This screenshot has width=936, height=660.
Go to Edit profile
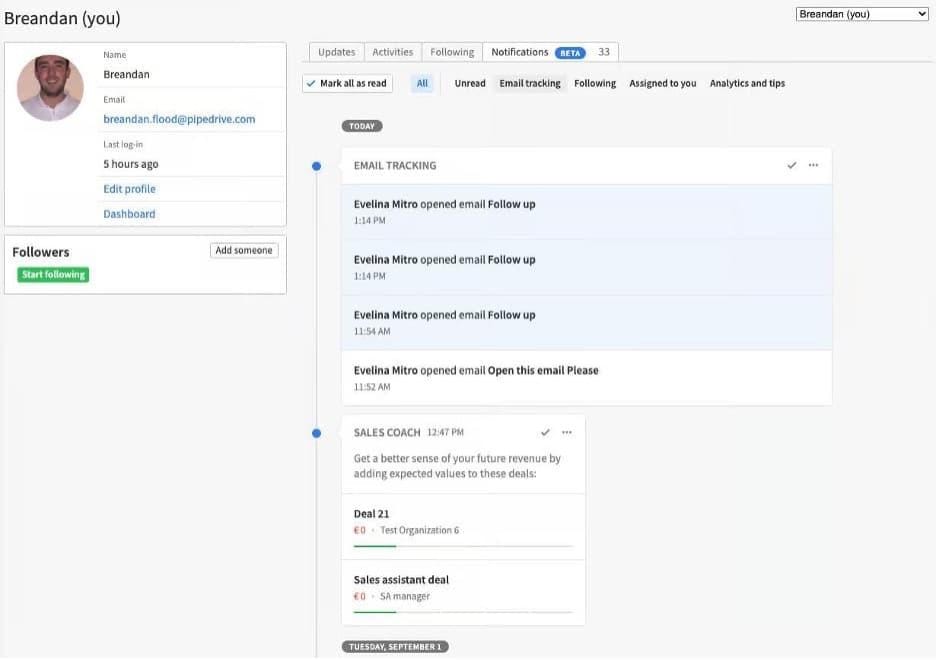point(128,188)
